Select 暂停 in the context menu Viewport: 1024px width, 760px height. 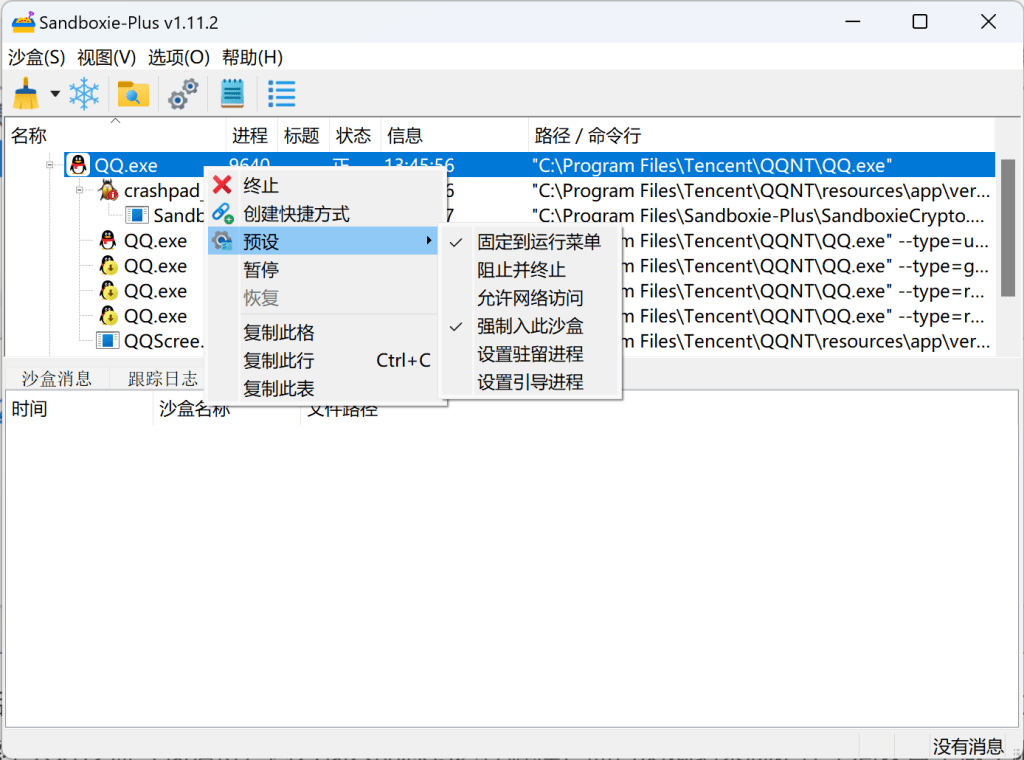[x=261, y=270]
